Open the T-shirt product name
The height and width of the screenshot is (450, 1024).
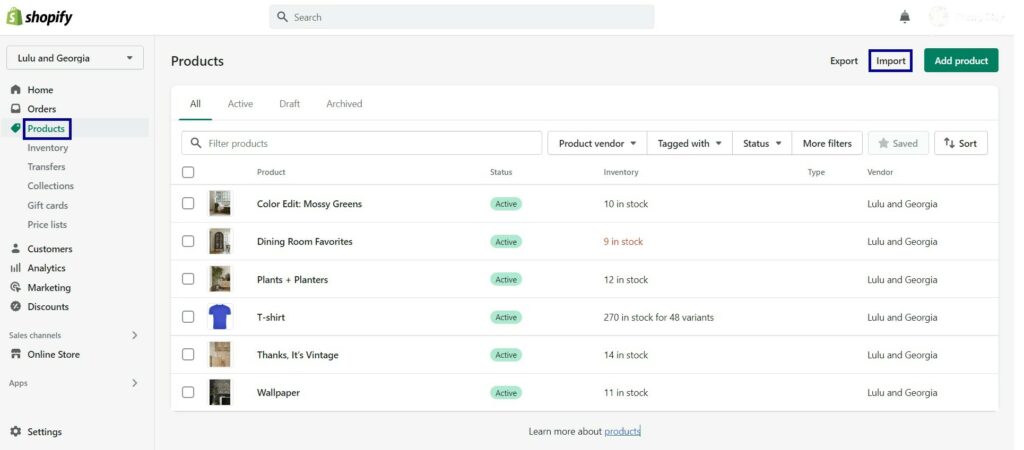[x=271, y=317]
